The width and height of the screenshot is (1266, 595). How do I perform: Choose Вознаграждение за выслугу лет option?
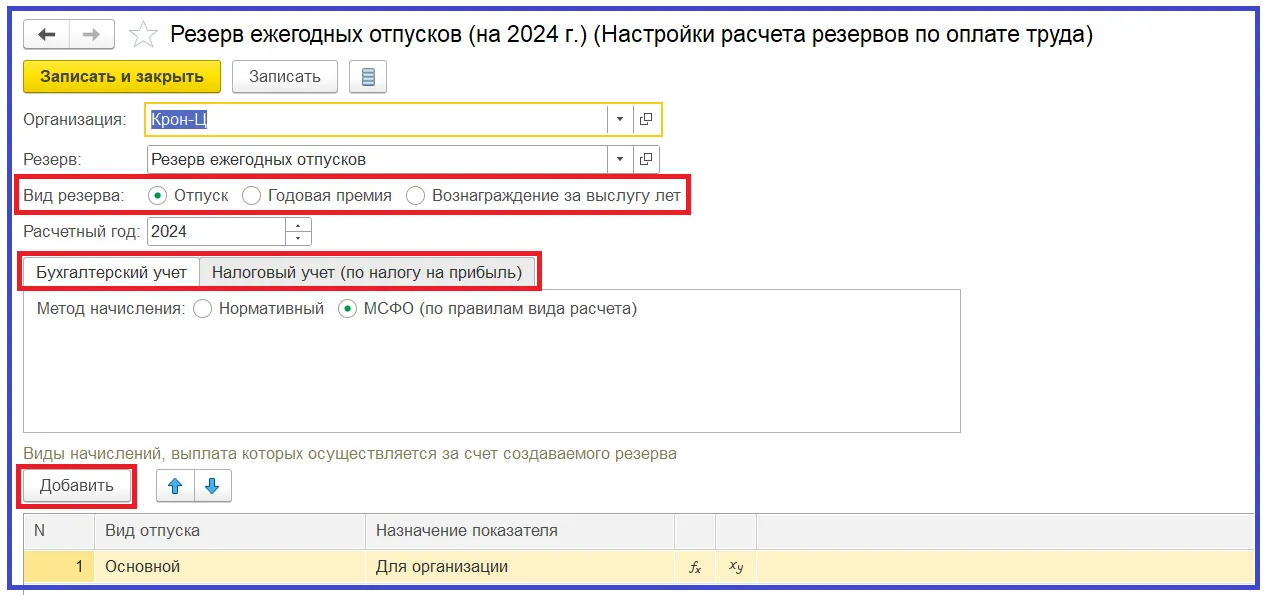click(x=415, y=196)
